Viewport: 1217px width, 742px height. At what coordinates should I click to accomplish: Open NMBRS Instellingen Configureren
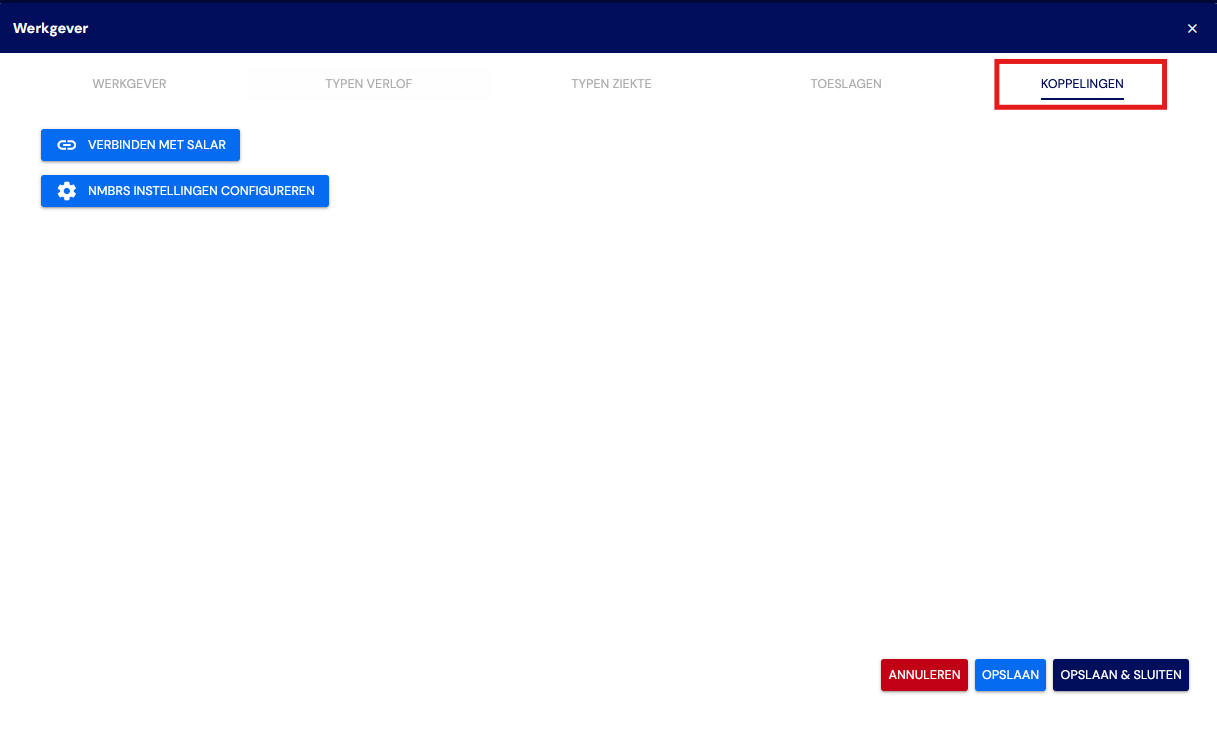pos(185,191)
